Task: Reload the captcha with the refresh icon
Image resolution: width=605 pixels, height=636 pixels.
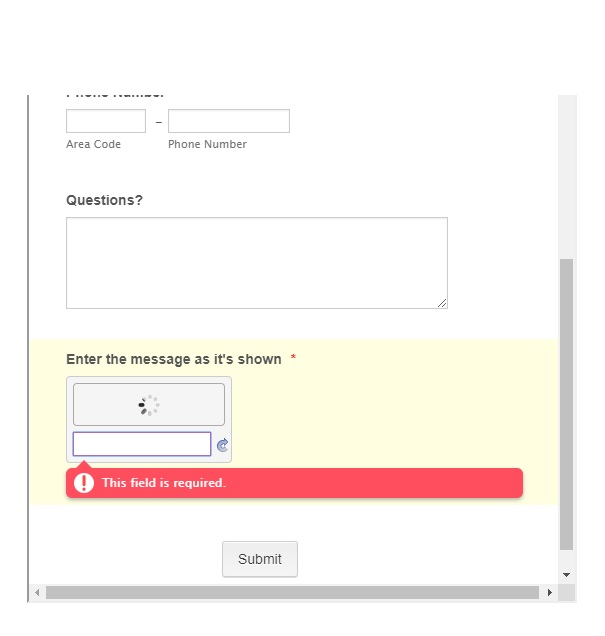Action: [222, 445]
